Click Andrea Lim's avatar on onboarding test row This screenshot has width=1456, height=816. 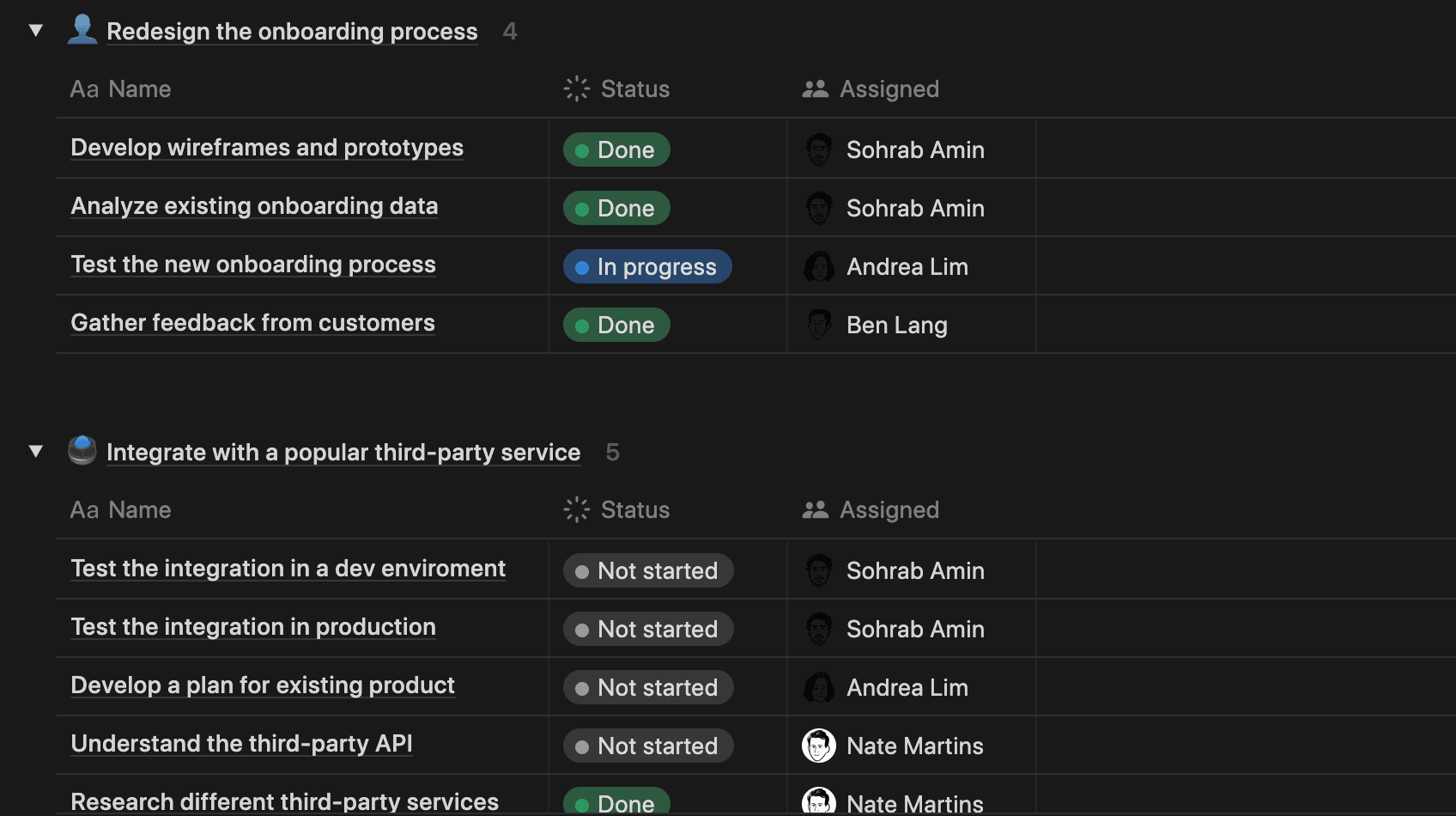pos(819,266)
